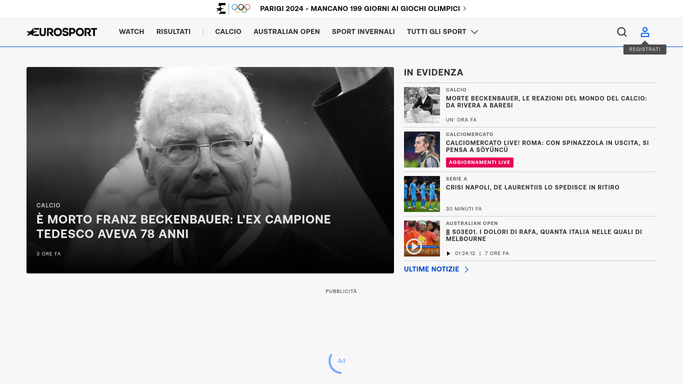Viewport: 683px width, 384px height.
Task: Click the "7 ORE FA" timestamp
Action: pos(497,253)
